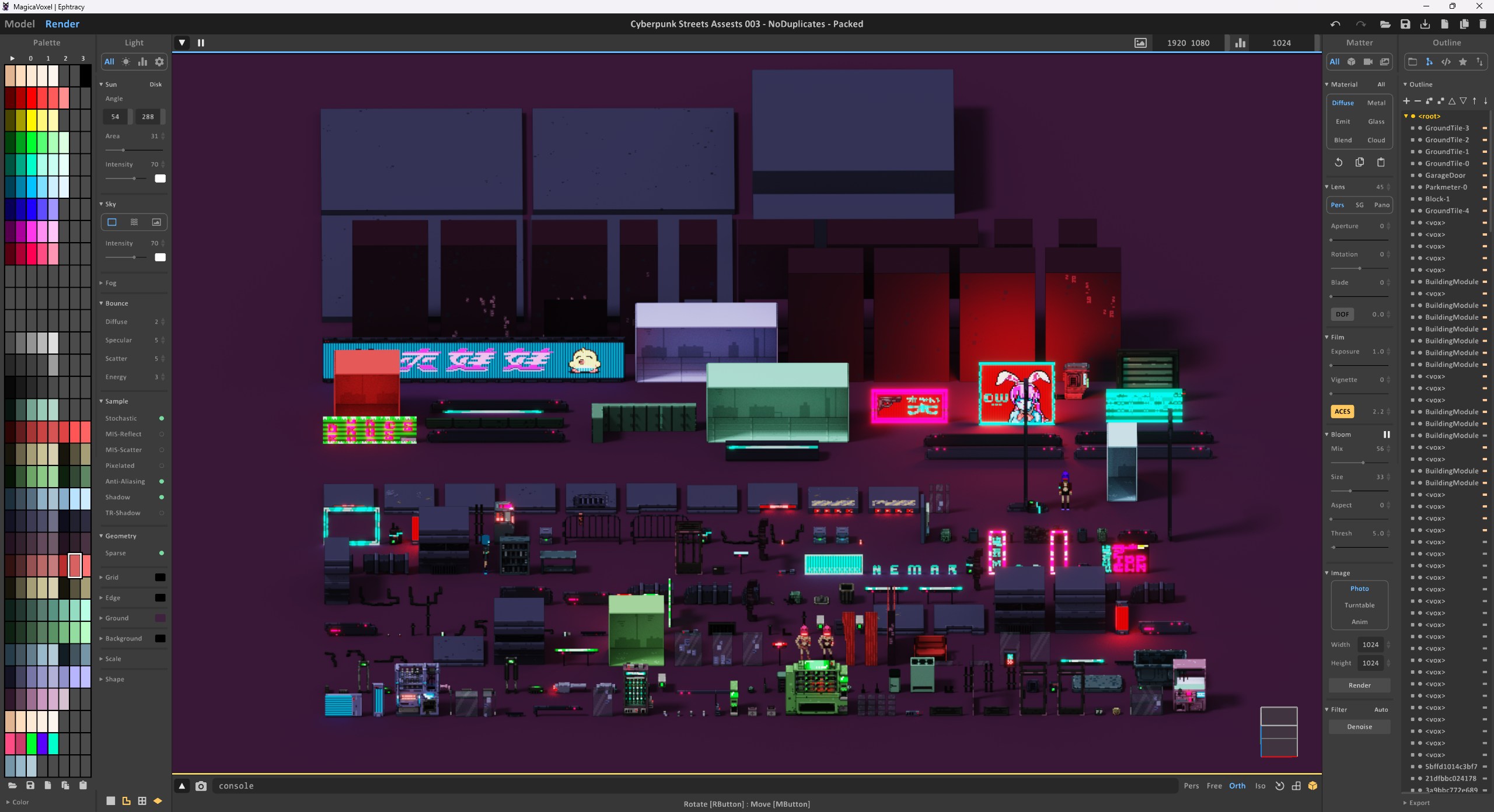Expand the Fog section
The image size is (1494, 812).
101,283
